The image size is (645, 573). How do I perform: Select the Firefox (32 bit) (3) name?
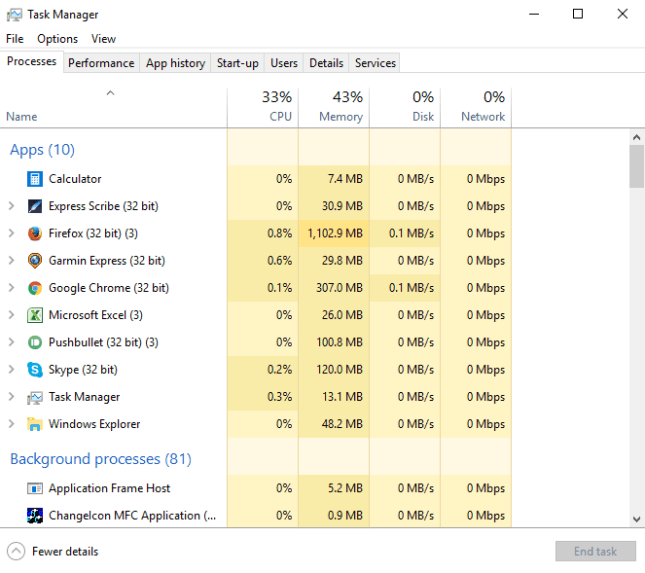tap(93, 233)
